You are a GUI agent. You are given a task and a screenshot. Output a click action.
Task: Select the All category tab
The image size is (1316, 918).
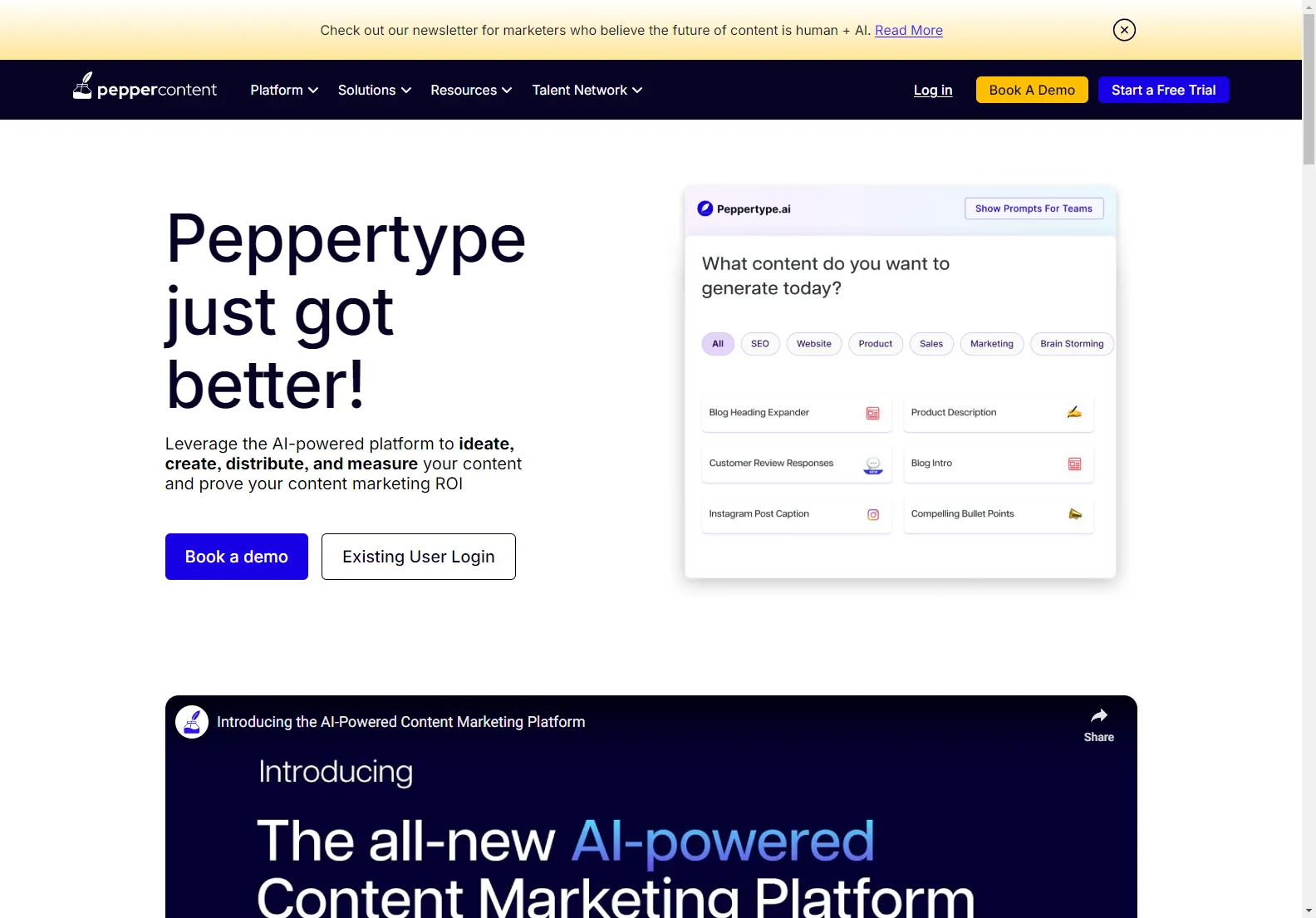pyautogui.click(x=718, y=344)
